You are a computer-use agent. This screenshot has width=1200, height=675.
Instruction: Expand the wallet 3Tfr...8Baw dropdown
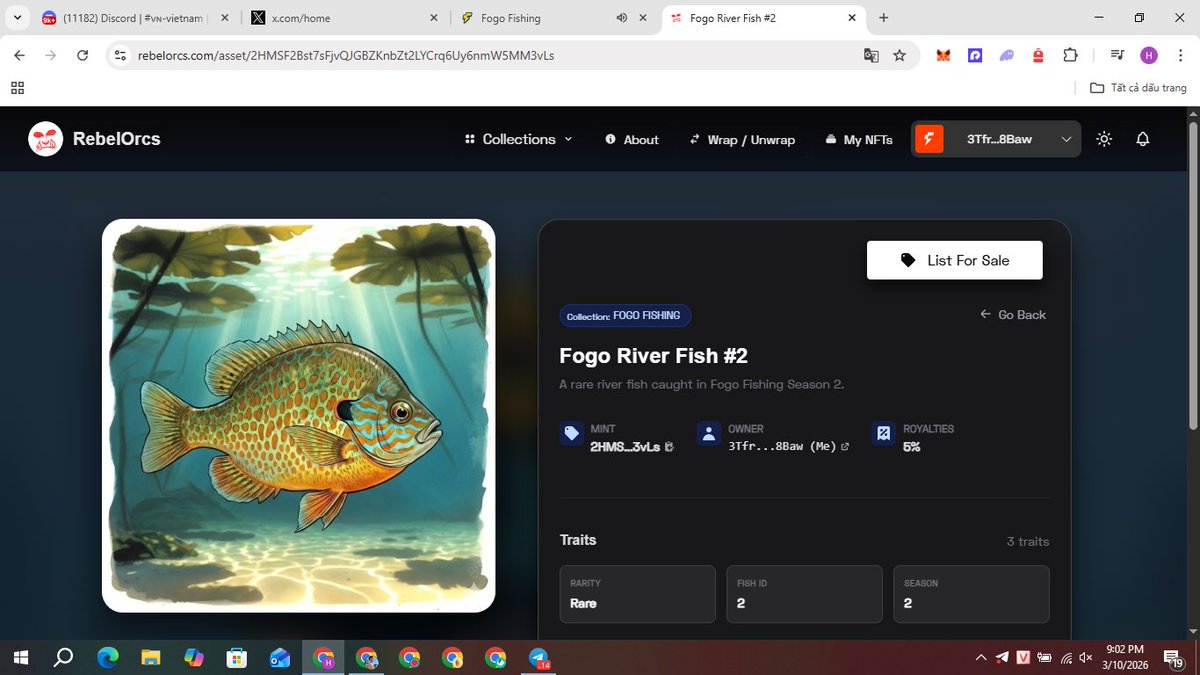997,139
